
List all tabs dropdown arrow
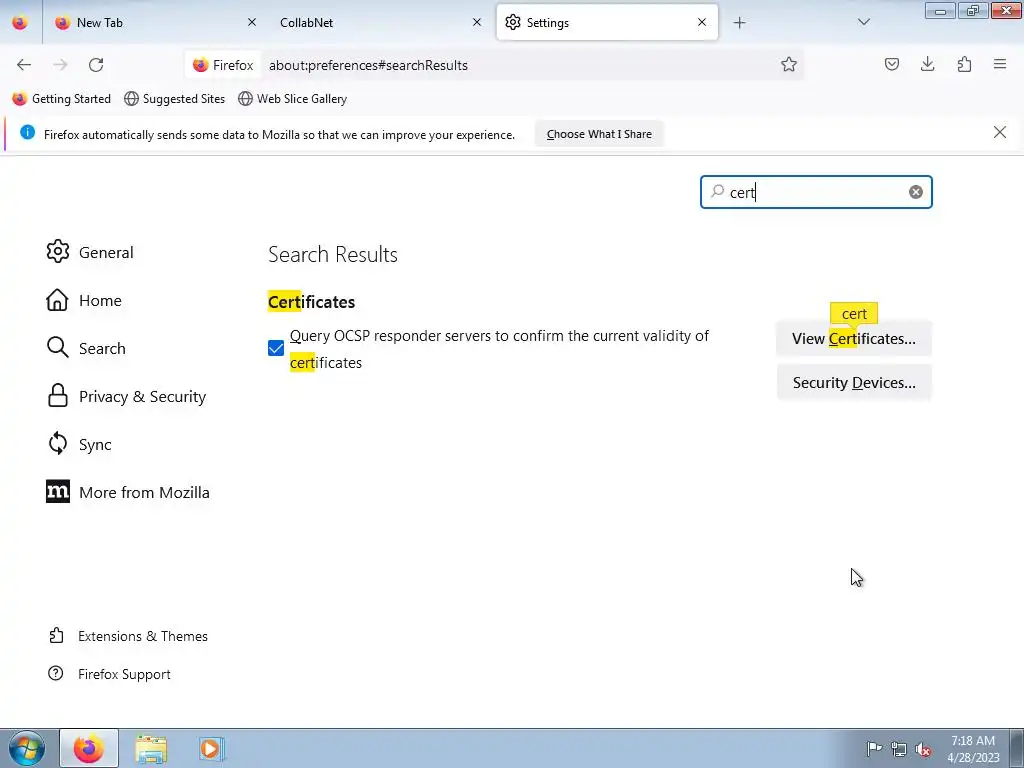point(864,22)
